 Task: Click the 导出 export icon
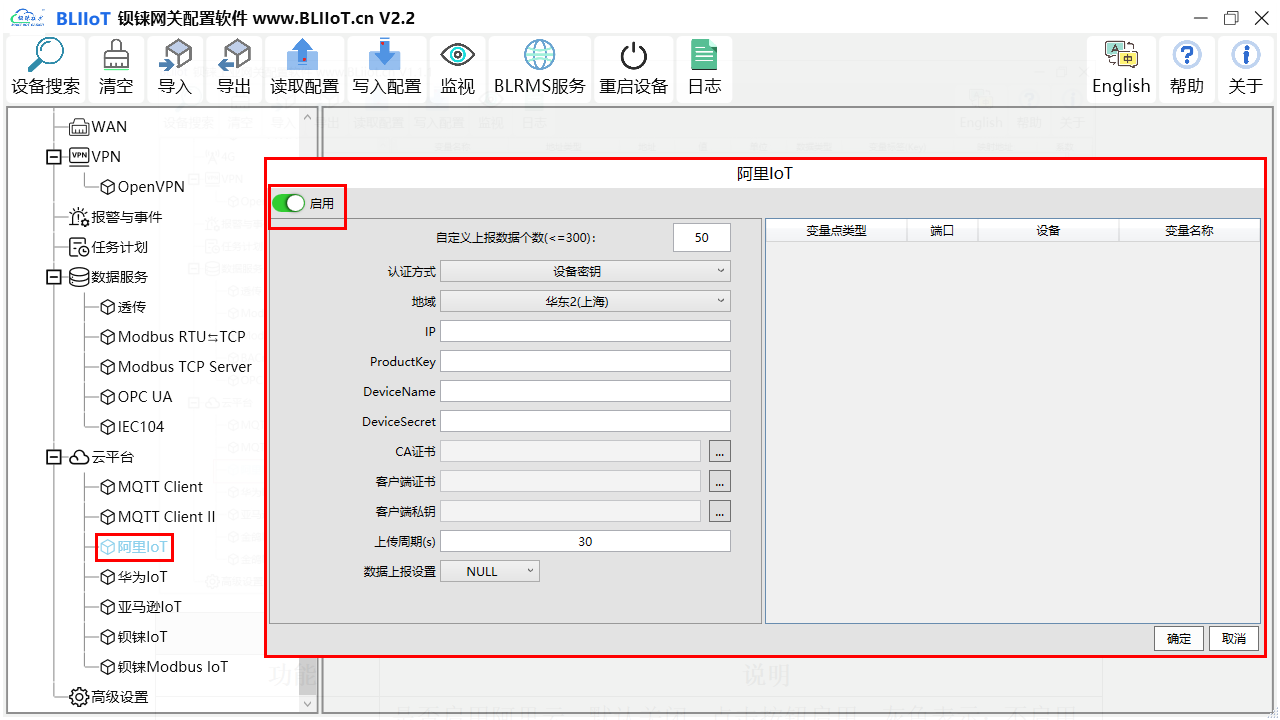(x=234, y=68)
